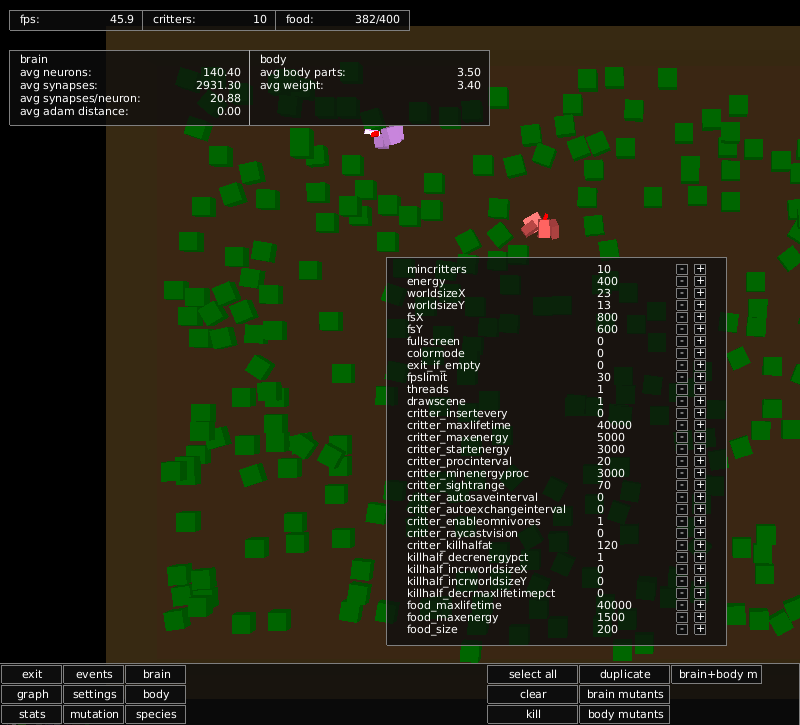
Task: Decrease food_maxlifetime with minus button
Action: click(682, 605)
